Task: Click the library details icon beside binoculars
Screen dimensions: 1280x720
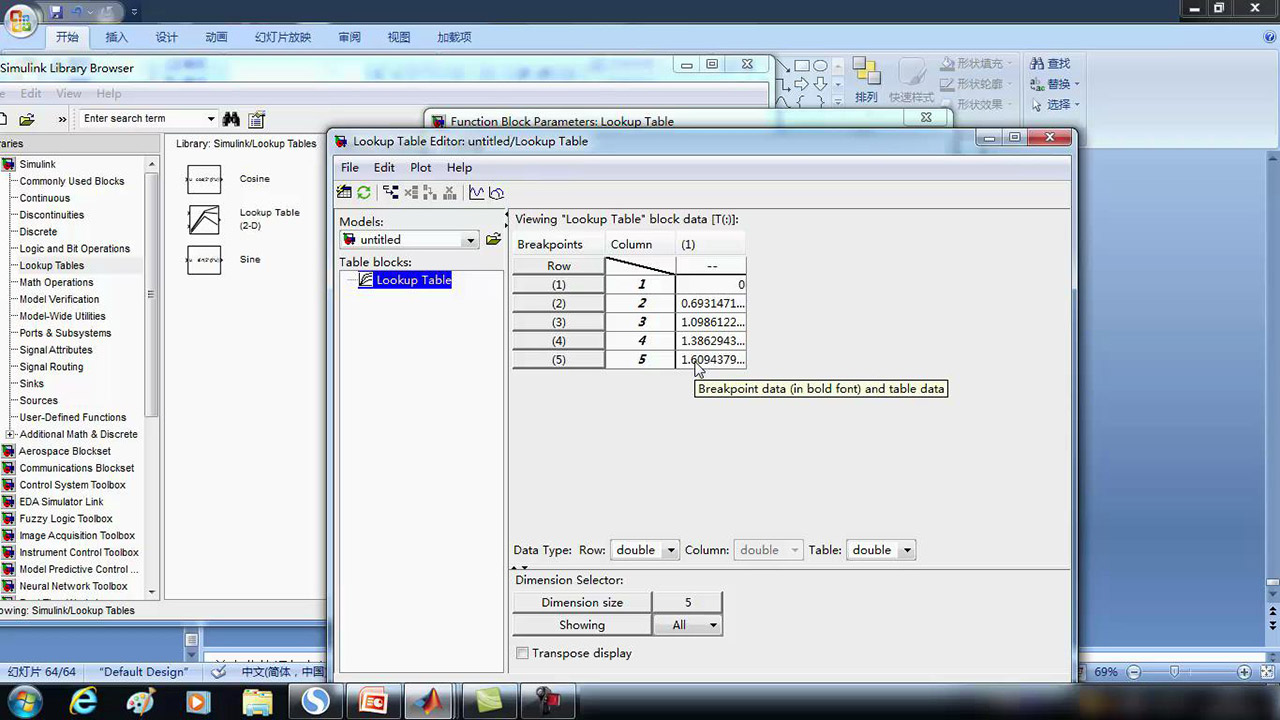Action: (257, 119)
